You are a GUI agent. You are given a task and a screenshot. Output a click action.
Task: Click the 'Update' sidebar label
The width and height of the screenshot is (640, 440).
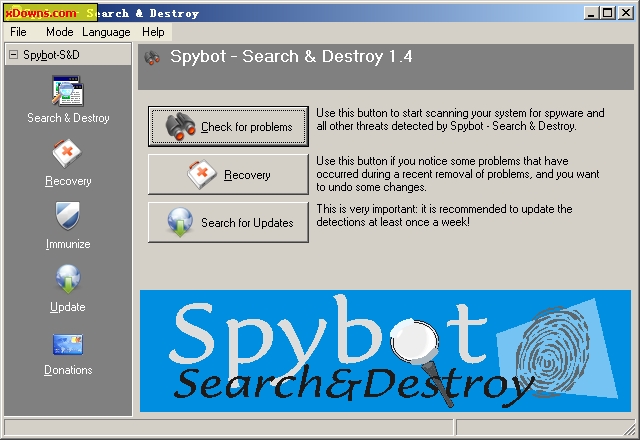[68, 307]
